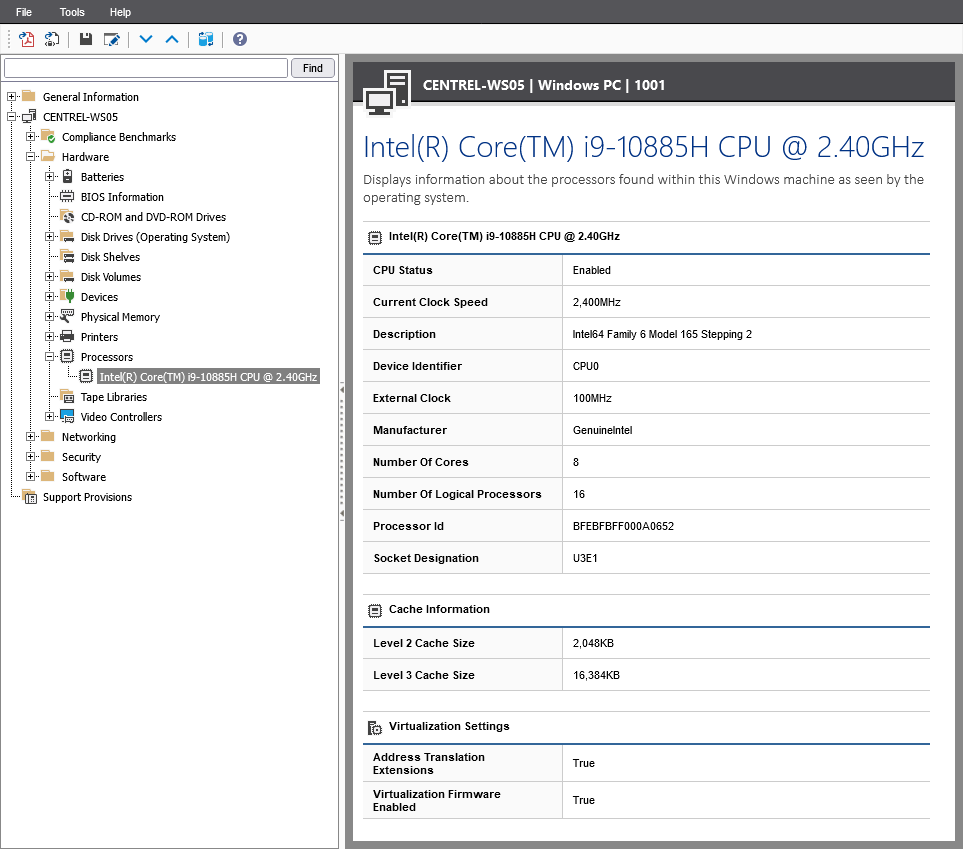The height and width of the screenshot is (849, 963).
Task: Click the PDF export toolbar icon
Action: coord(26,39)
